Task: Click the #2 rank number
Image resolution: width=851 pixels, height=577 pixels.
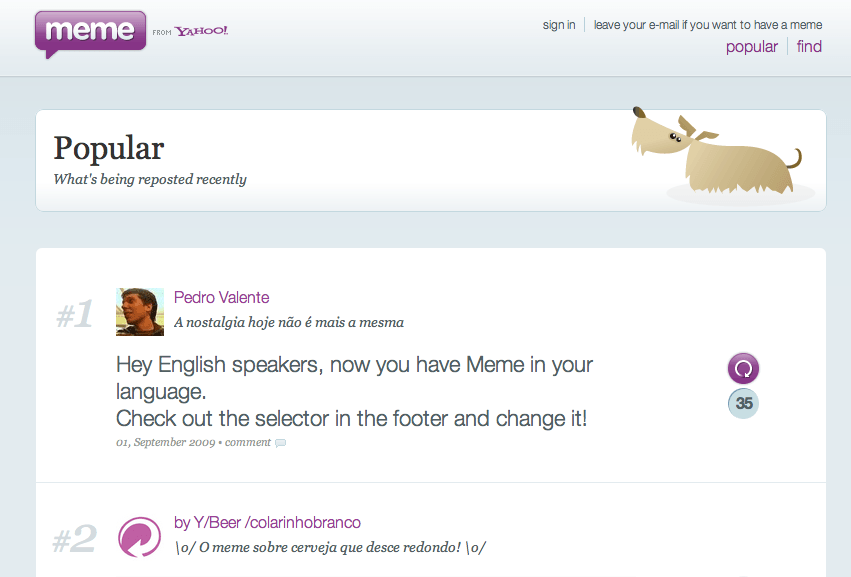Action: click(74, 539)
